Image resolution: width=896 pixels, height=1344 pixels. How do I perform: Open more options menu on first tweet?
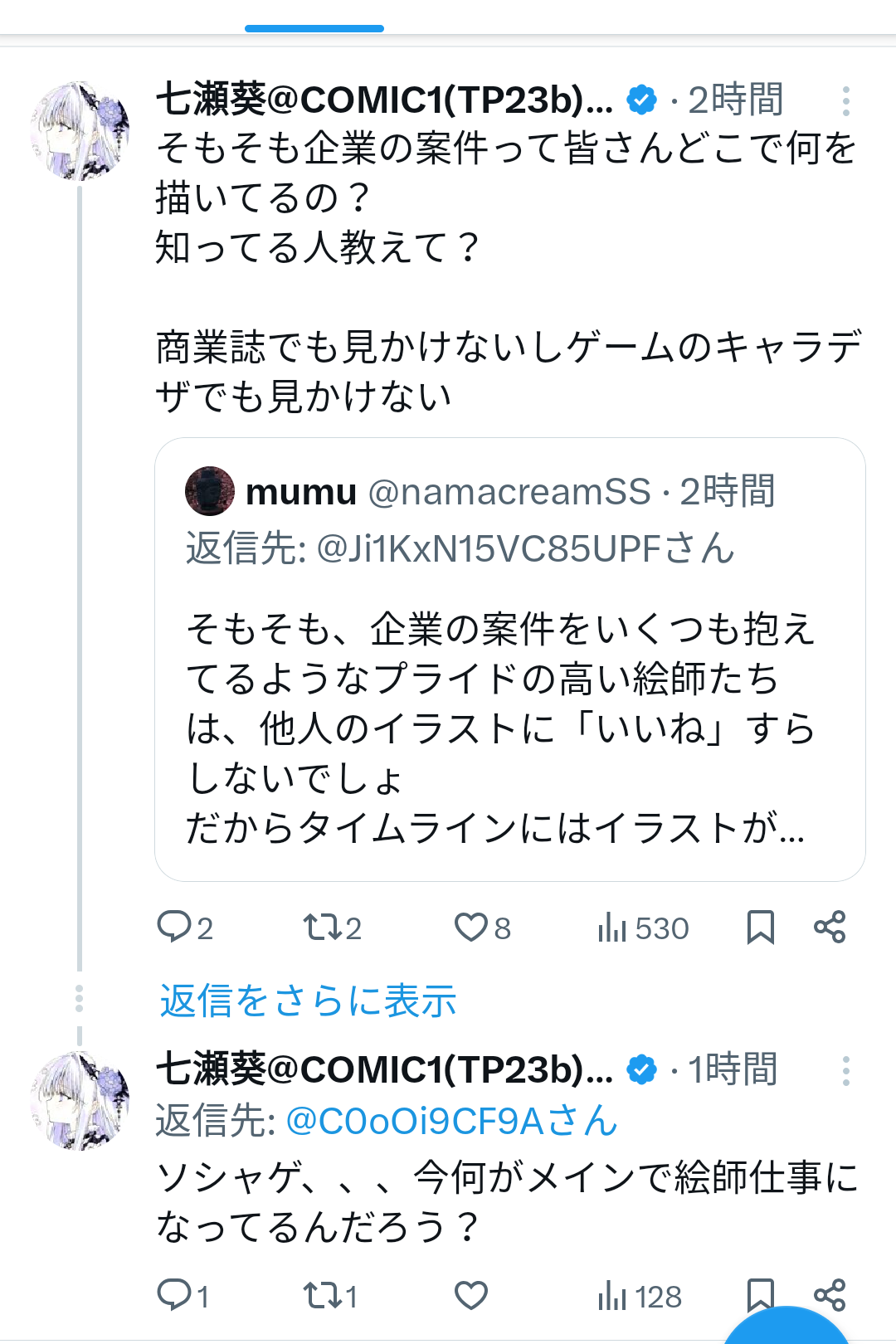(845, 101)
